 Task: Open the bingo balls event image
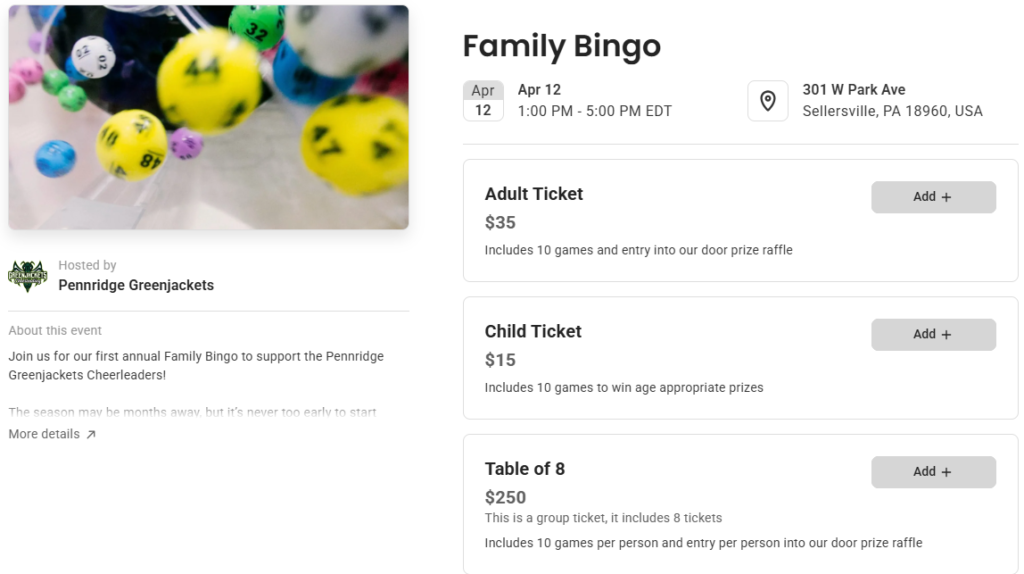(x=208, y=117)
